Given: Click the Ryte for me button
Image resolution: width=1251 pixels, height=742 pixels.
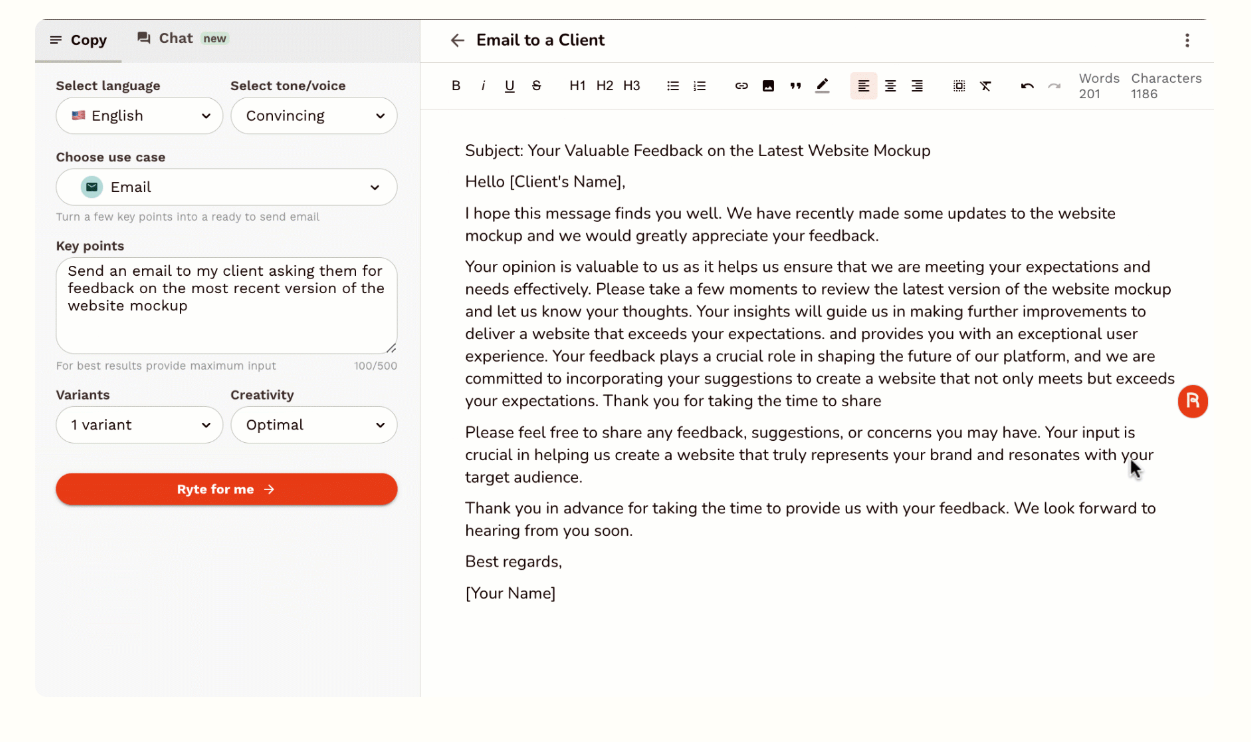Looking at the screenshot, I should [x=226, y=489].
